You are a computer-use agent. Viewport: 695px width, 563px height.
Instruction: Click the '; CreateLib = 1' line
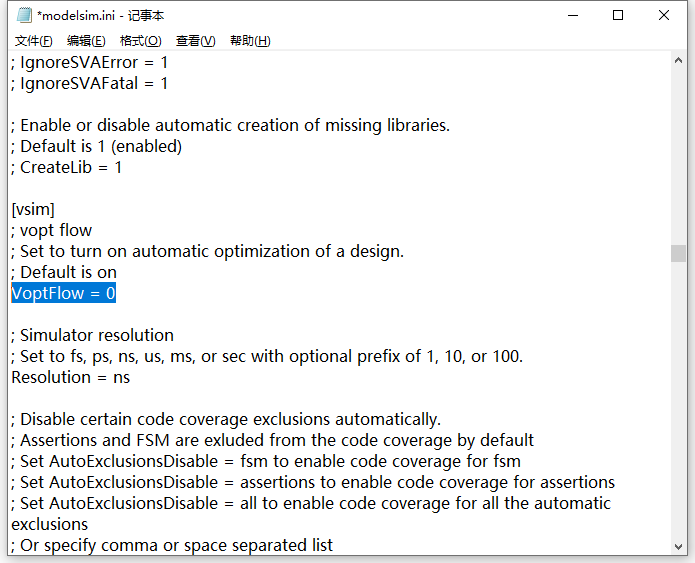pyautogui.click(x=66, y=168)
